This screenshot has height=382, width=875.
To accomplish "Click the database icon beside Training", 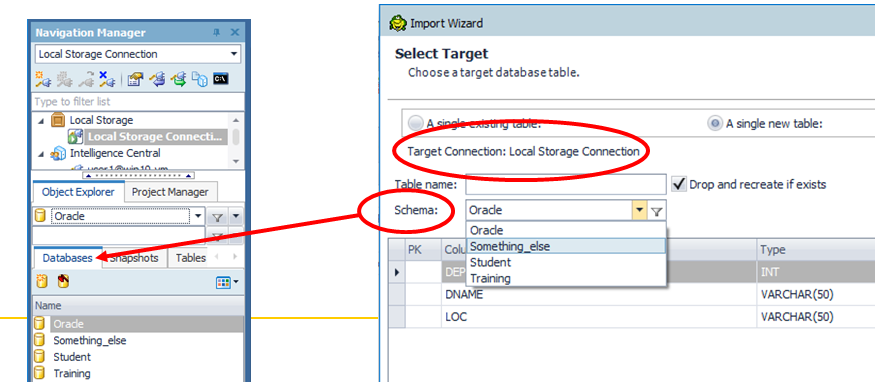I will click(40, 373).
